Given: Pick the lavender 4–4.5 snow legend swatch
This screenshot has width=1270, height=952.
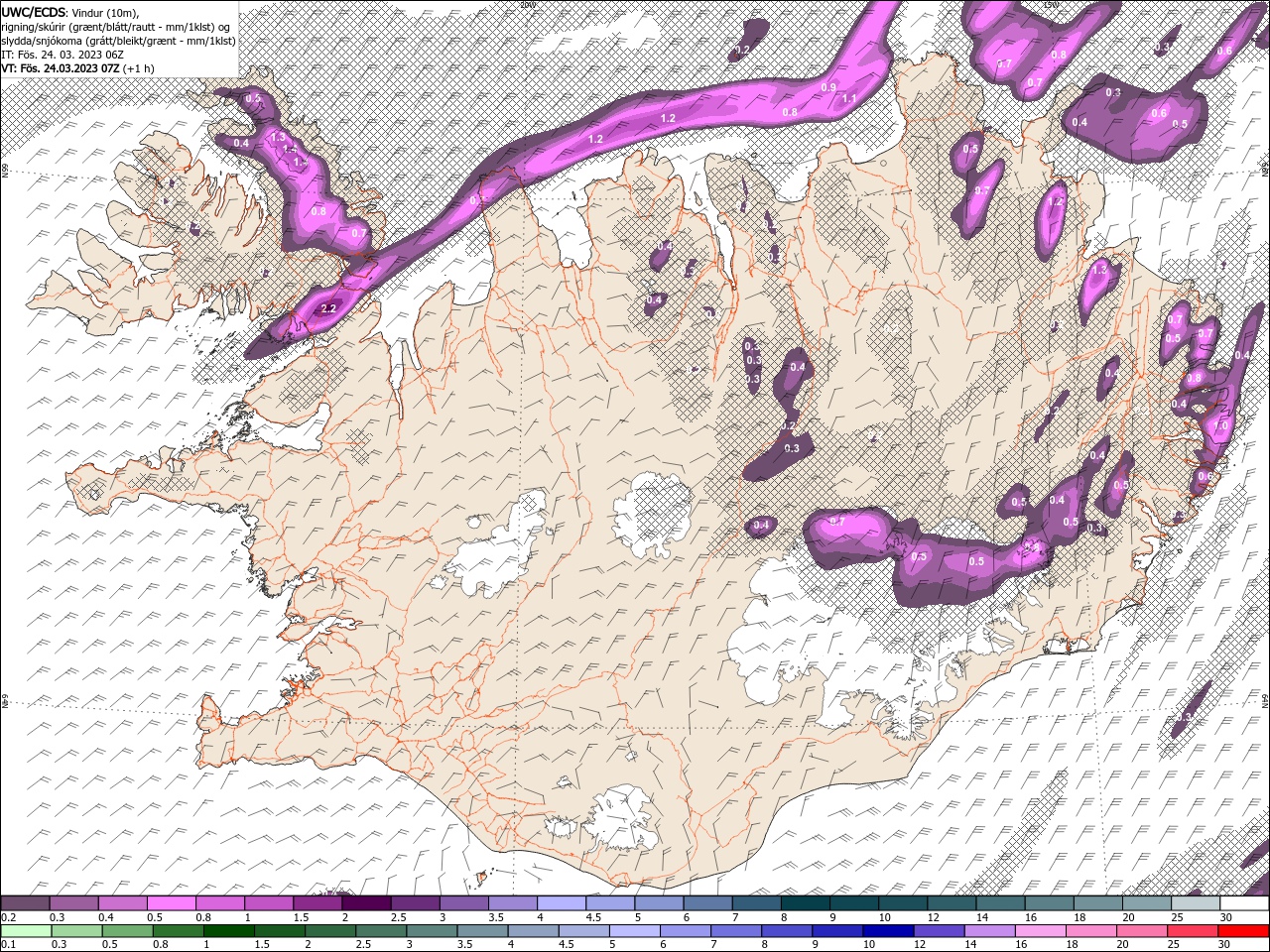Looking at the screenshot, I should (562, 903).
